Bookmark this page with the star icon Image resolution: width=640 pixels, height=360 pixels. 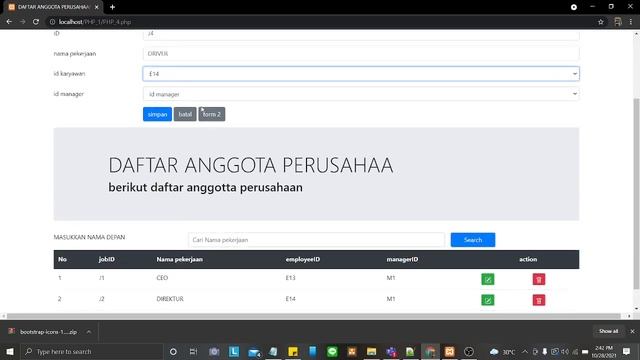pyautogui.click(x=600, y=22)
